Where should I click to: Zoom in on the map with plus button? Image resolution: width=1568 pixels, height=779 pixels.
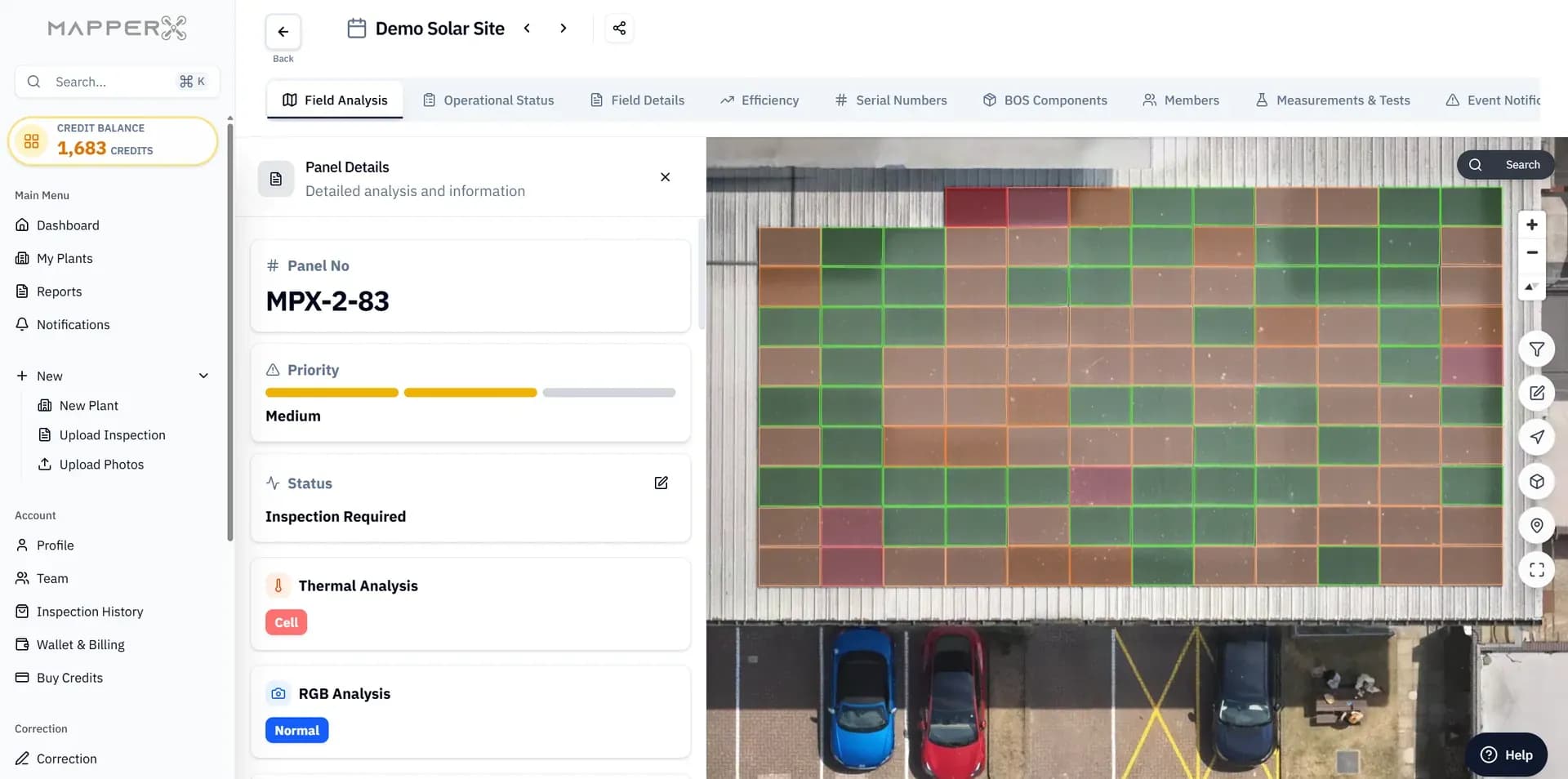[1532, 225]
